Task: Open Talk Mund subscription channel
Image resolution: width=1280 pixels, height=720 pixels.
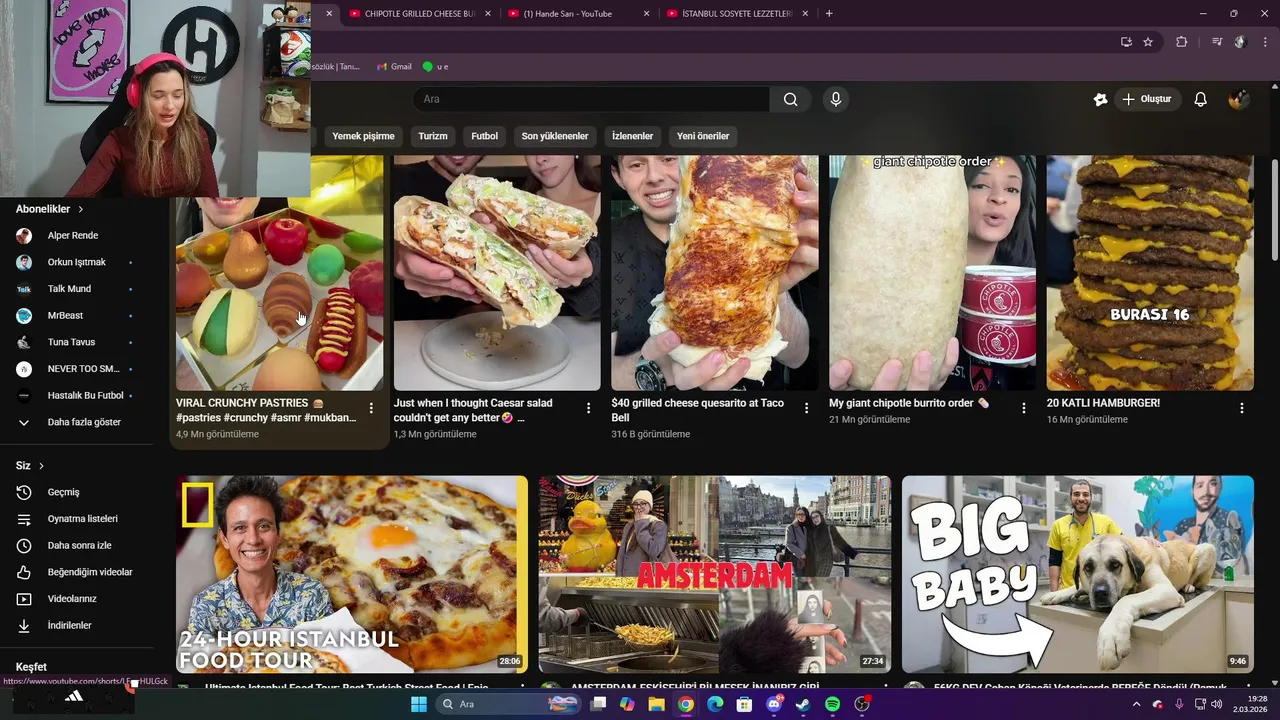Action: pos(75,289)
